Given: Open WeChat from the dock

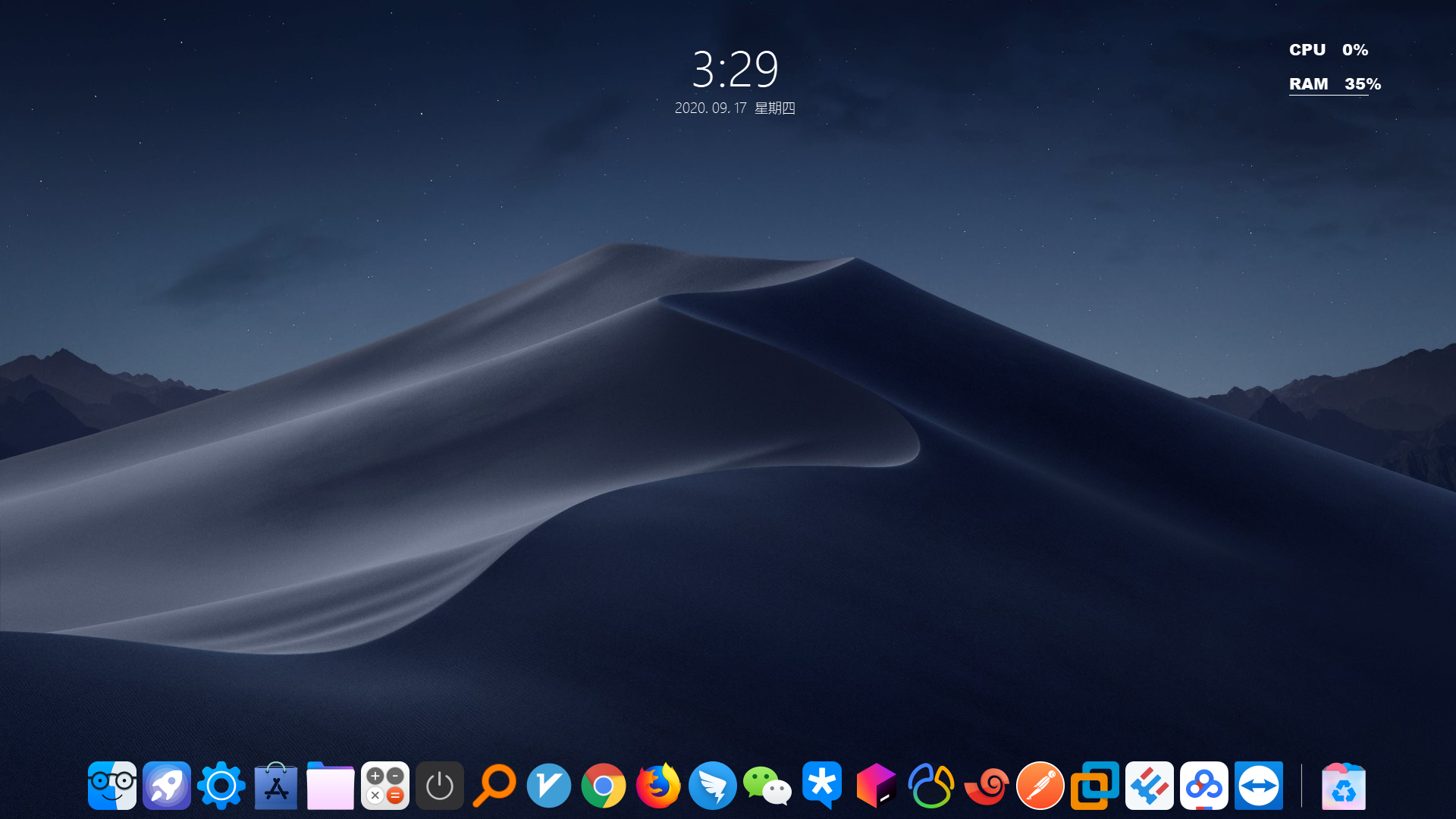Looking at the screenshot, I should [767, 786].
